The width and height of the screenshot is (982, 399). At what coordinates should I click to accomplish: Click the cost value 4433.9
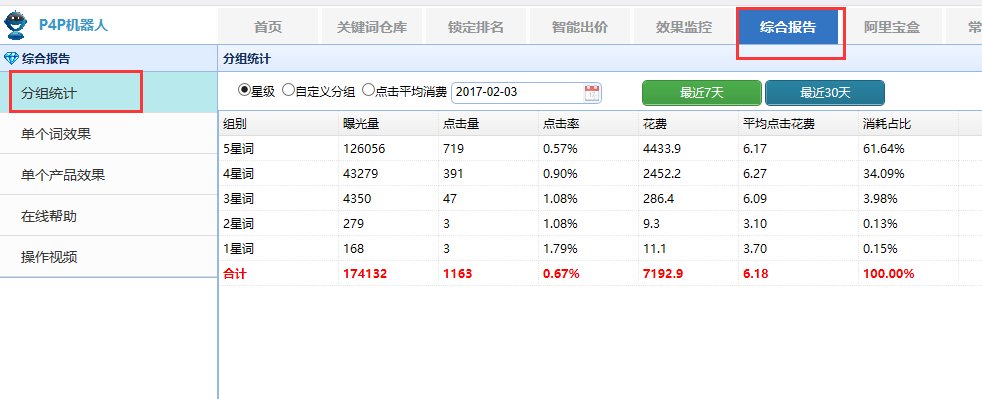(x=661, y=148)
